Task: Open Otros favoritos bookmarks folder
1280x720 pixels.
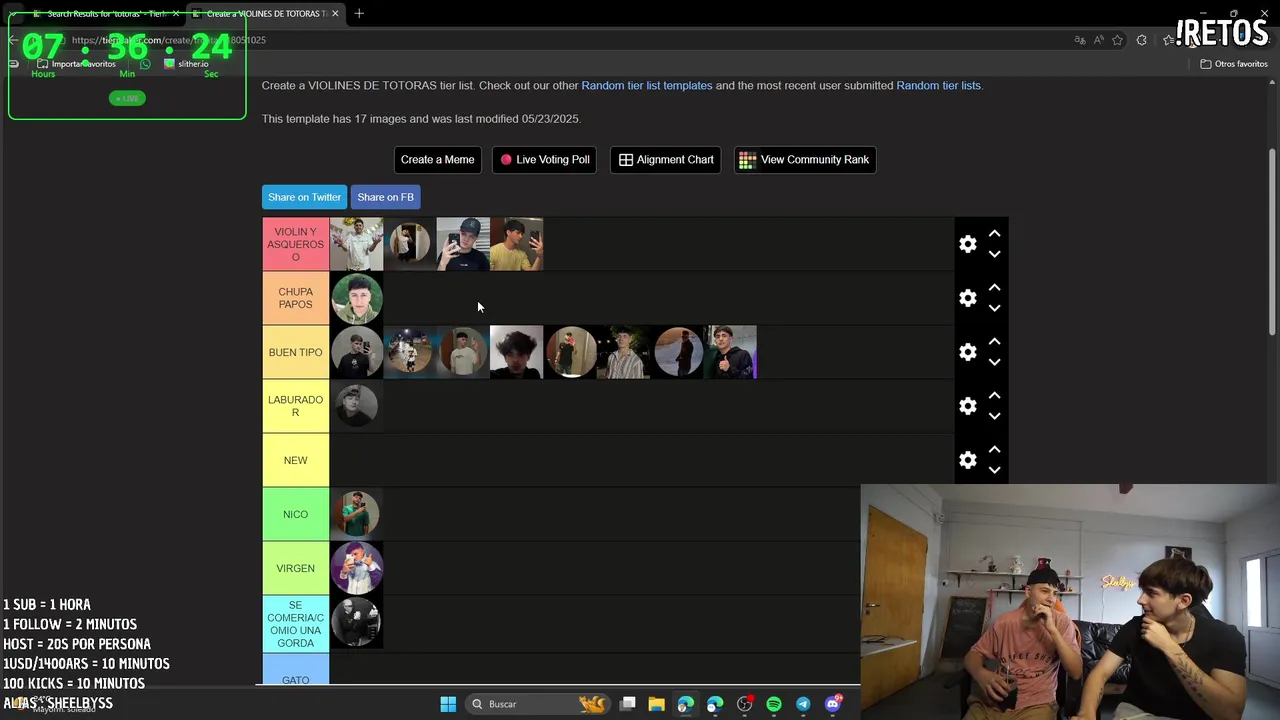Action: point(1234,64)
